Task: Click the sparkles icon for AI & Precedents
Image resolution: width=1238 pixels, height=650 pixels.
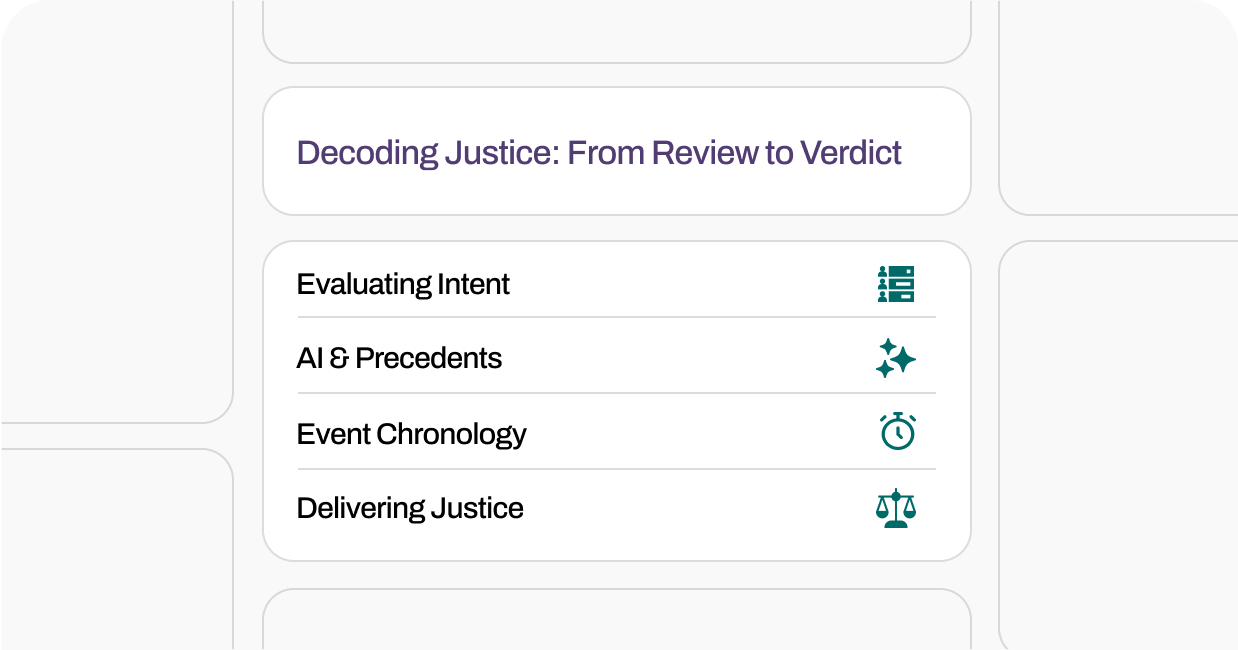Action: coord(896,358)
